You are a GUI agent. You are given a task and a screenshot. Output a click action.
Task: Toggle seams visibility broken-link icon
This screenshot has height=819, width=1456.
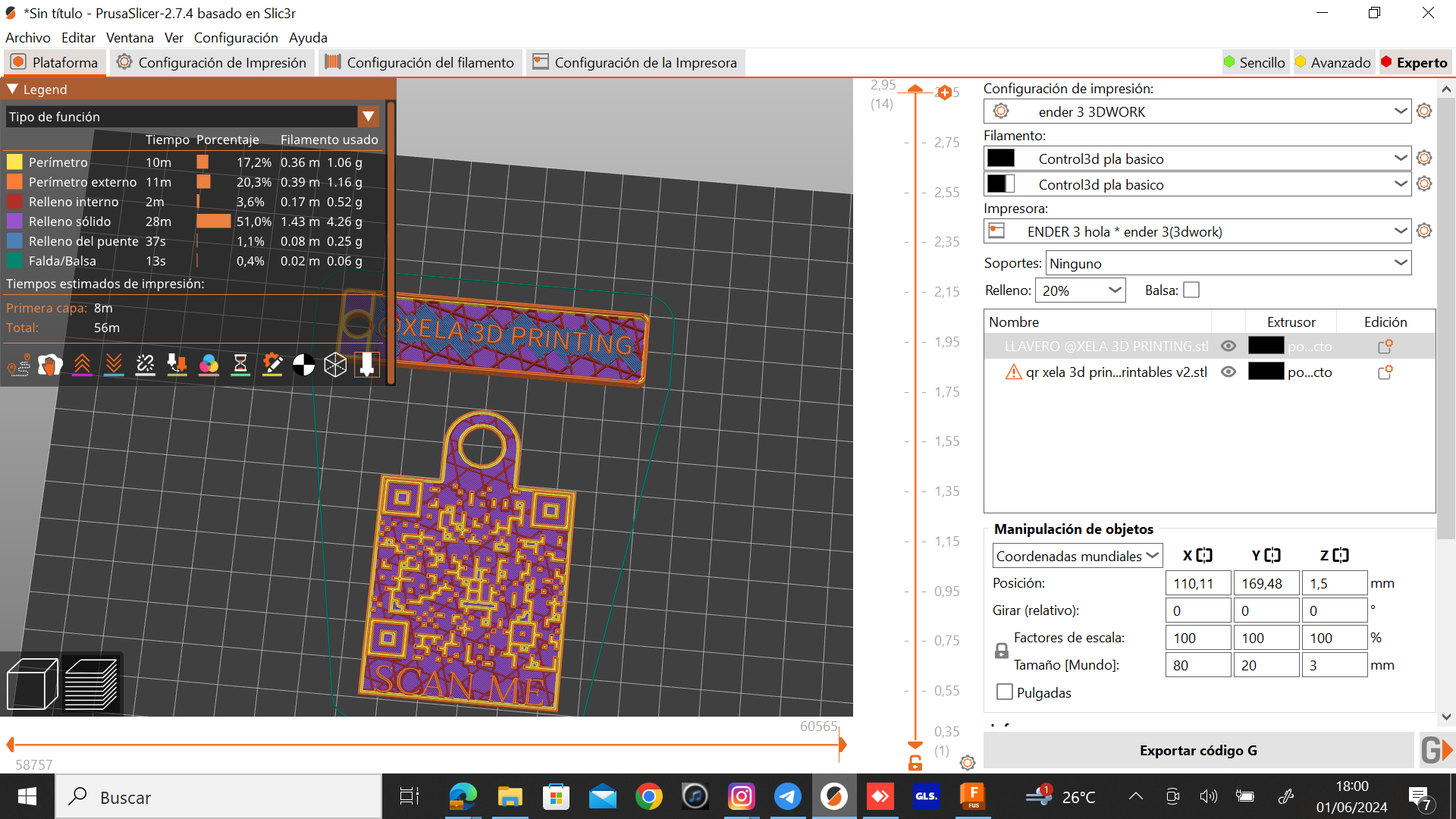146,365
